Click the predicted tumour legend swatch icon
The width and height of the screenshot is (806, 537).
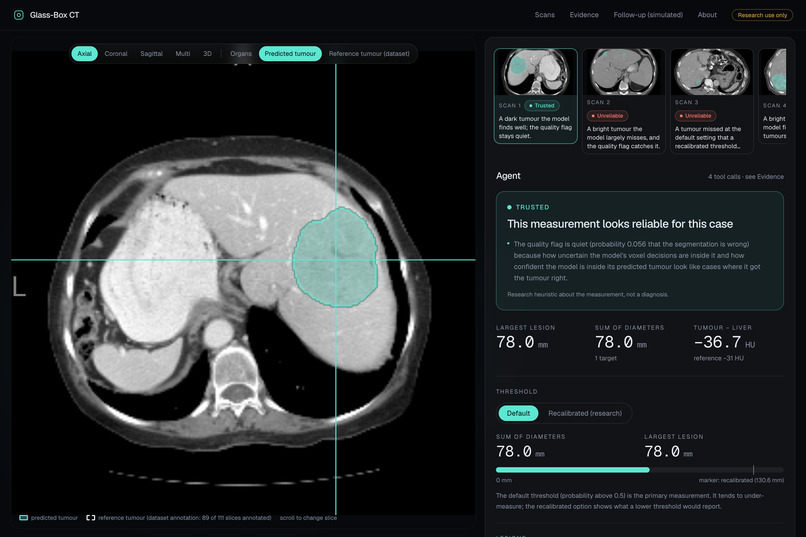(x=23, y=517)
